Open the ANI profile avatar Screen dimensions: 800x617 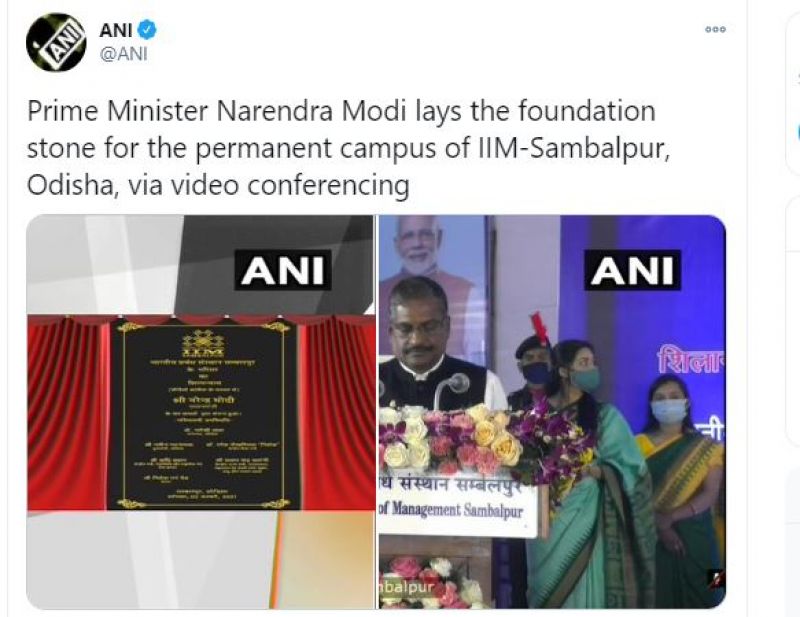(56, 42)
